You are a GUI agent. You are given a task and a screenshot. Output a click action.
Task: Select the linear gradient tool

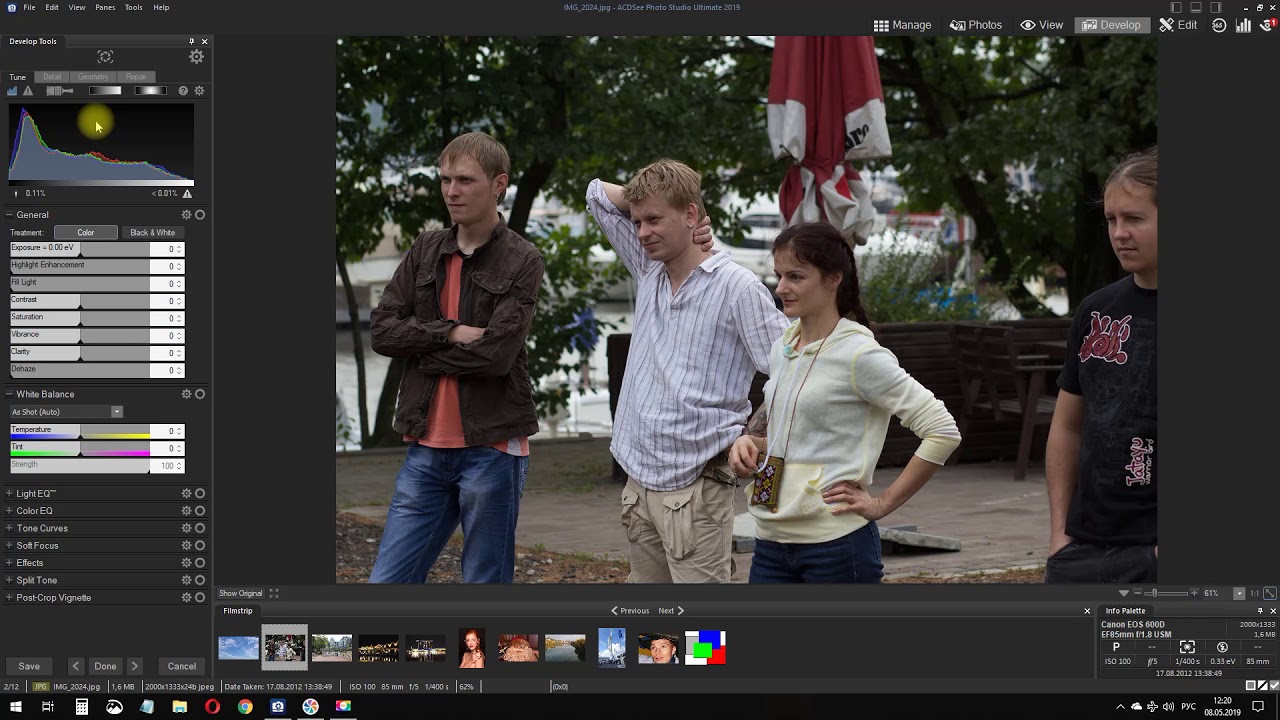coord(105,91)
